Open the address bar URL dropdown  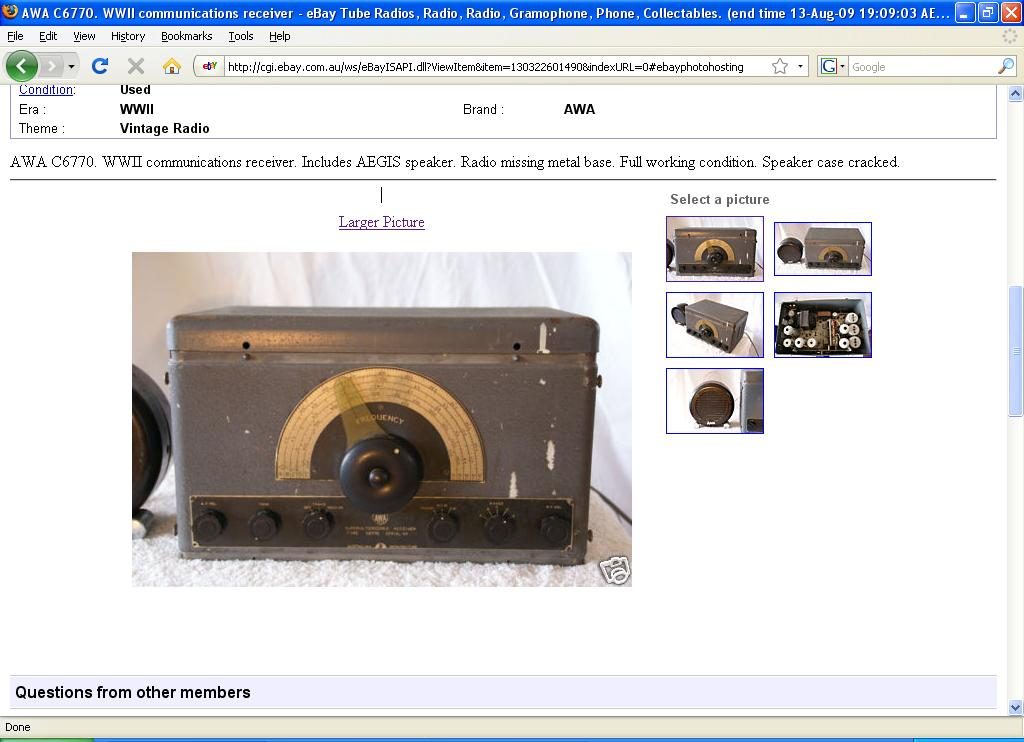tap(800, 66)
